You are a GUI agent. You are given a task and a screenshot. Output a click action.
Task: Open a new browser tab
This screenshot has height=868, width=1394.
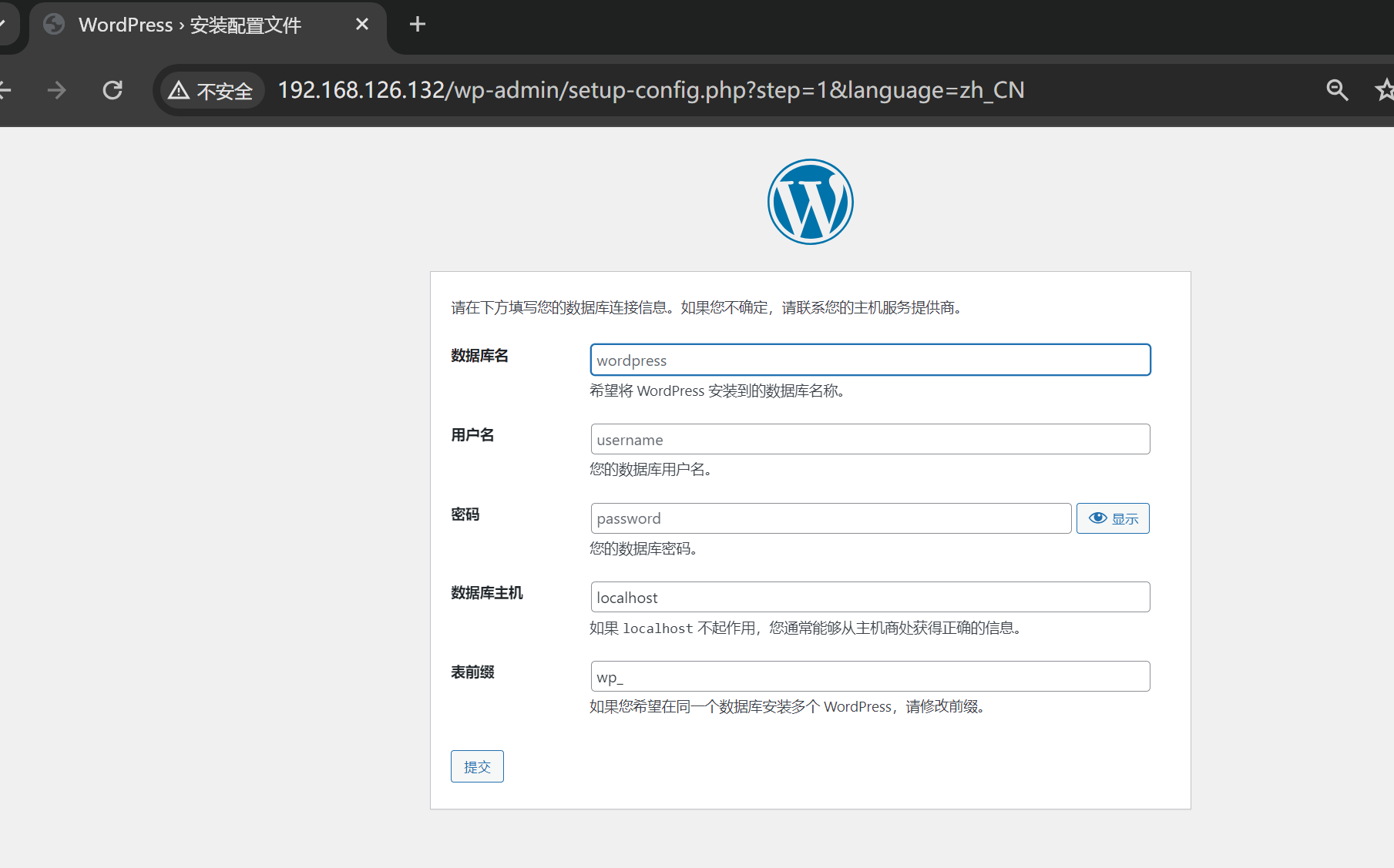(417, 25)
